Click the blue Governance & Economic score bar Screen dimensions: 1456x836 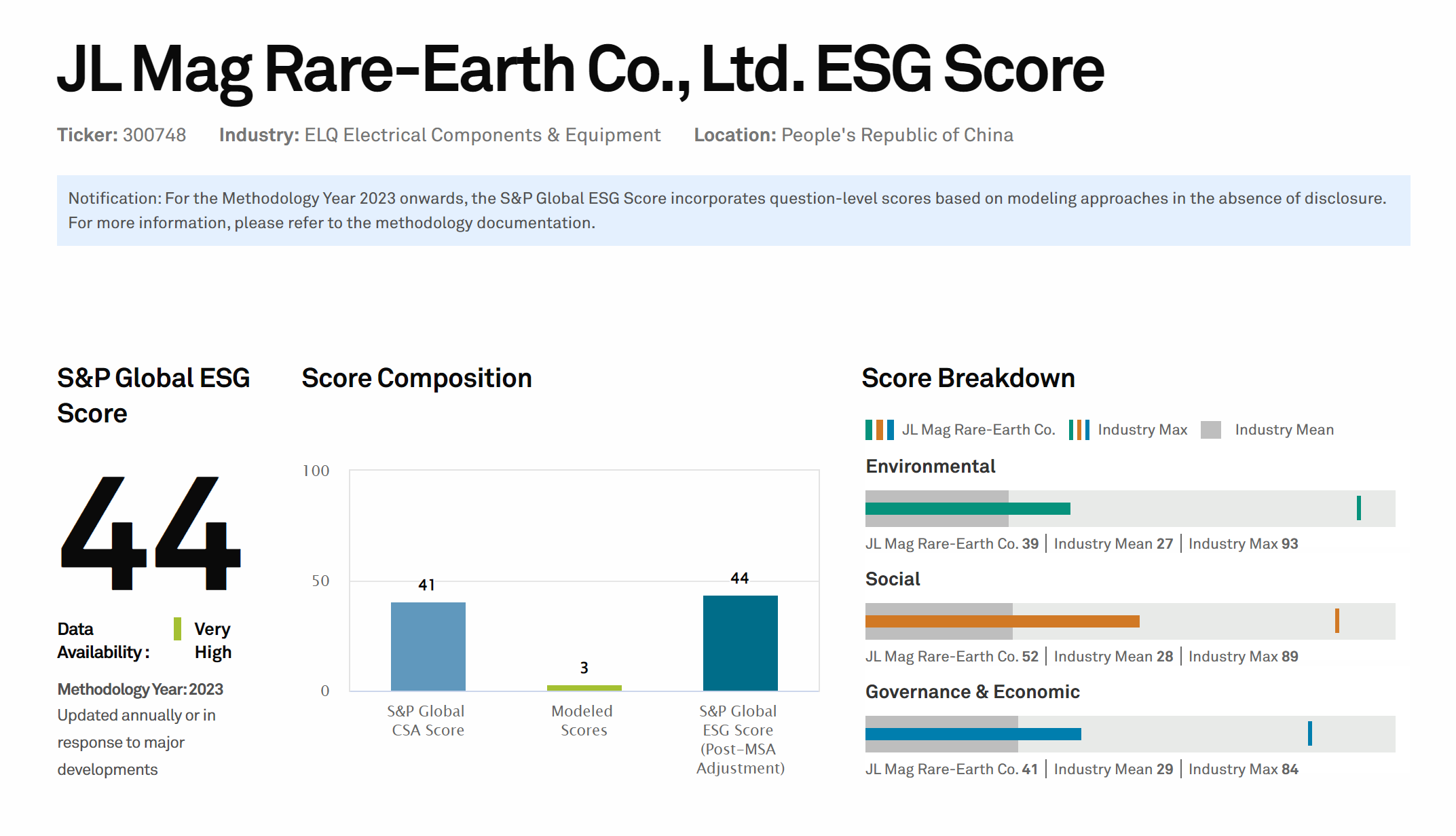[973, 734]
